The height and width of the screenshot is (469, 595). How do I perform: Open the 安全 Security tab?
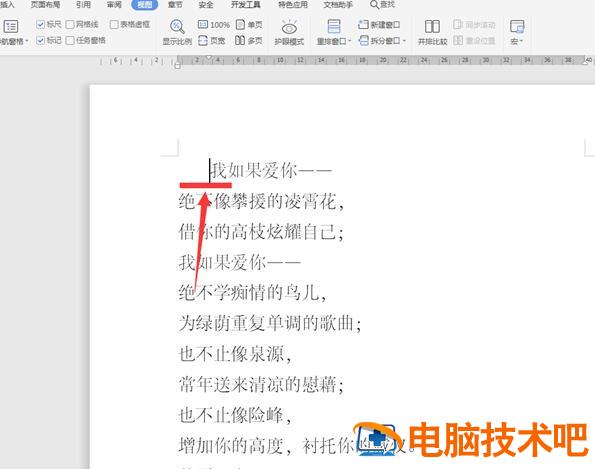(206, 5)
